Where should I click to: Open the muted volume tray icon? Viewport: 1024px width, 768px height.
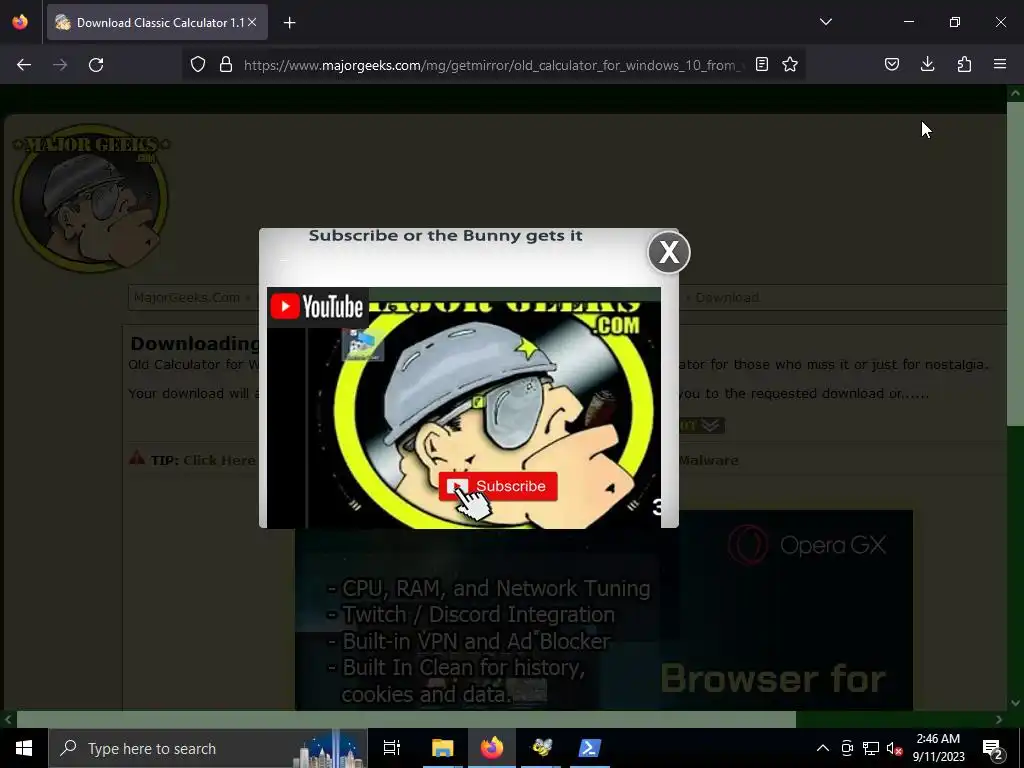[894, 748]
